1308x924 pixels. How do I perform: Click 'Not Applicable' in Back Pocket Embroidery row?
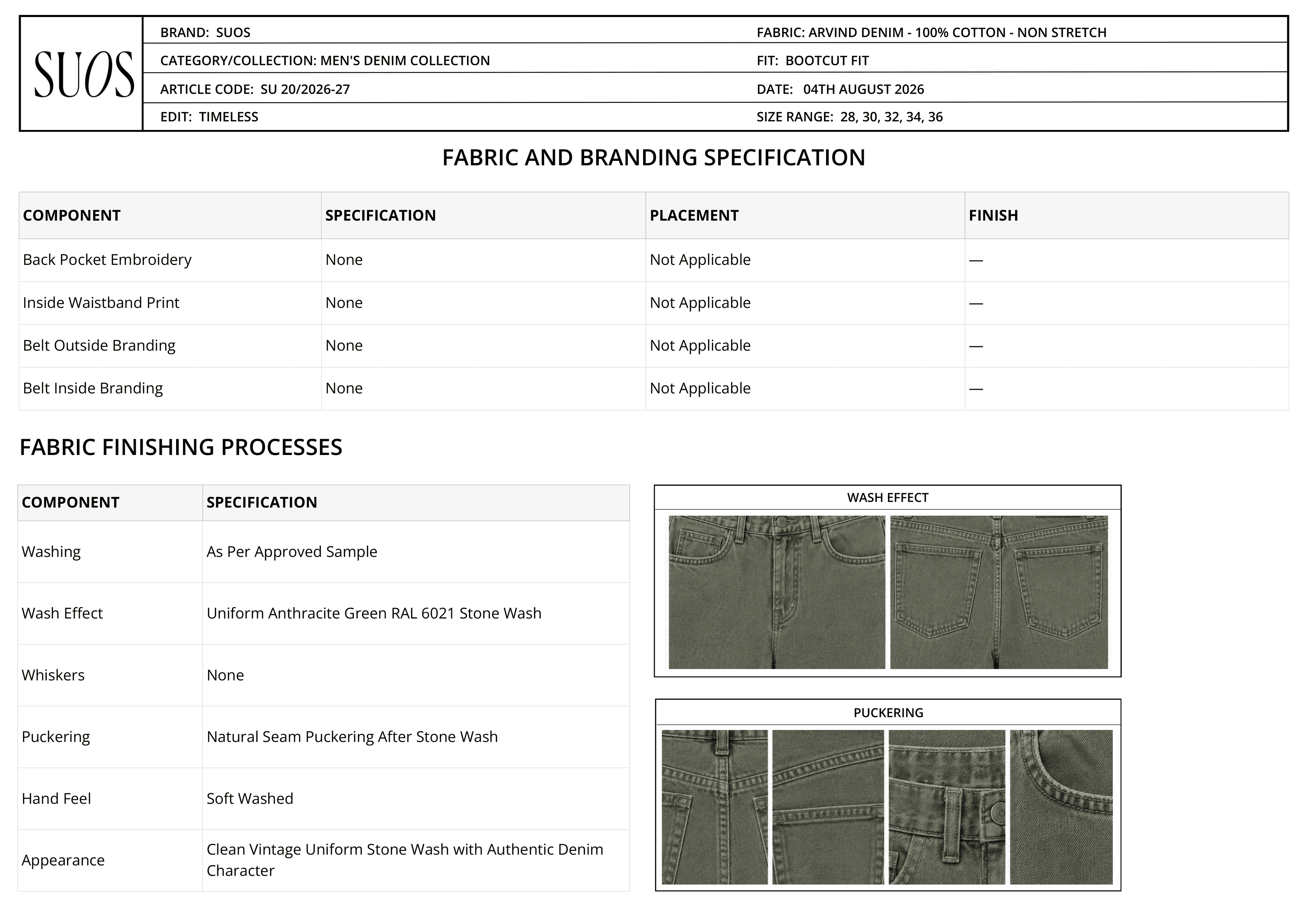click(700, 260)
